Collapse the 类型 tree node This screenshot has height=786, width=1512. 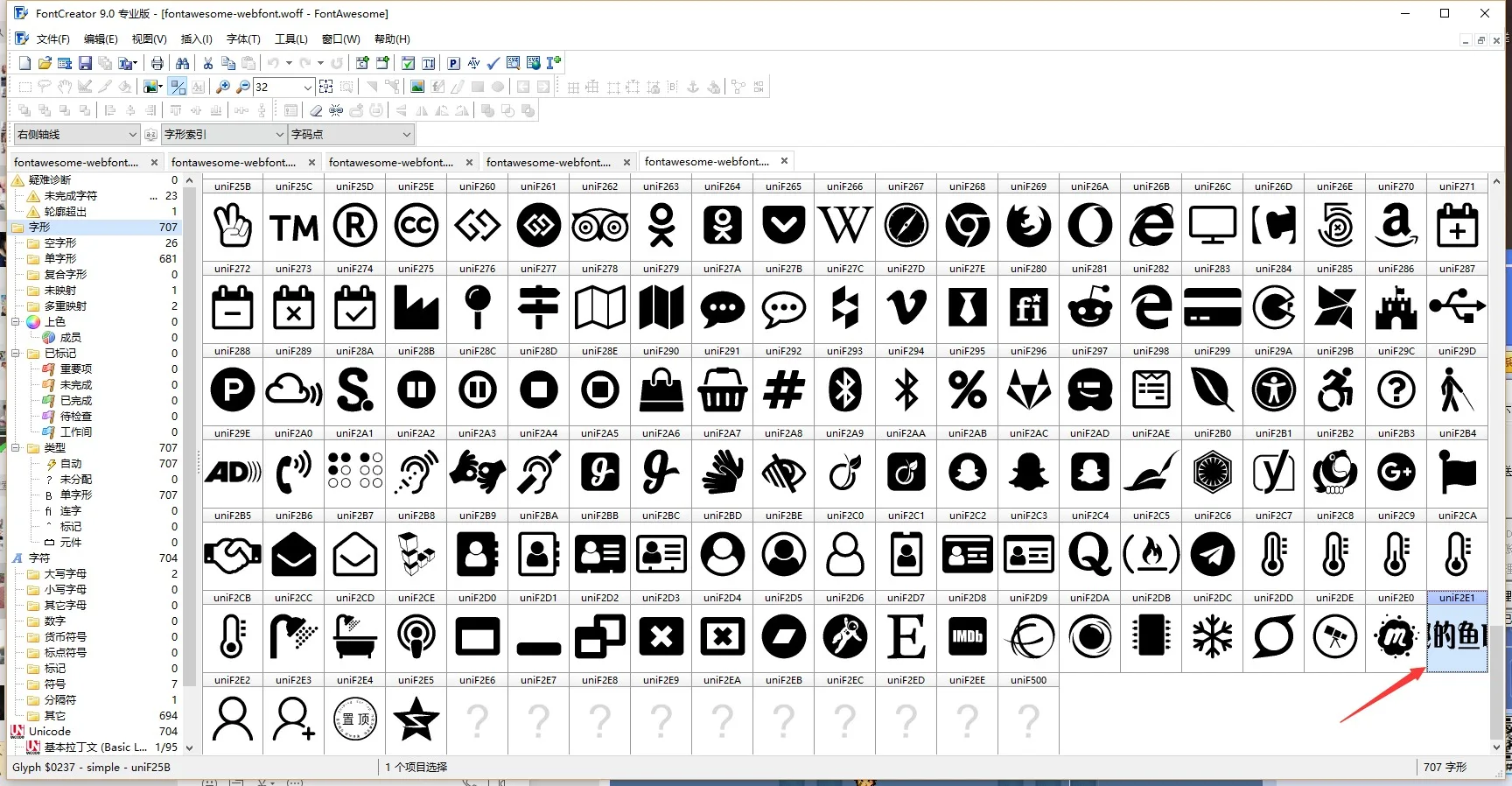(16, 448)
